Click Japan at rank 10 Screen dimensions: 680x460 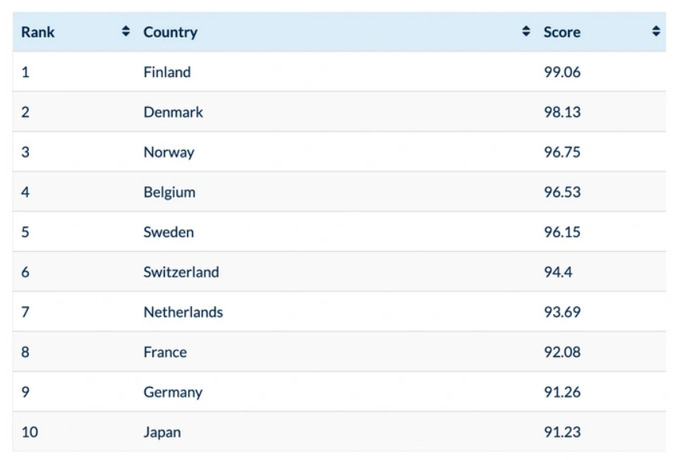[x=162, y=432]
